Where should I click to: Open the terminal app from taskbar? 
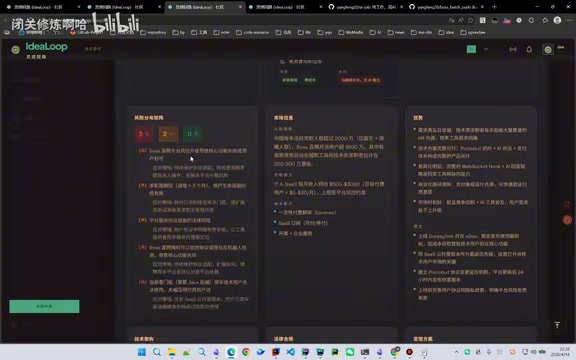pyautogui.click(x=365, y=352)
